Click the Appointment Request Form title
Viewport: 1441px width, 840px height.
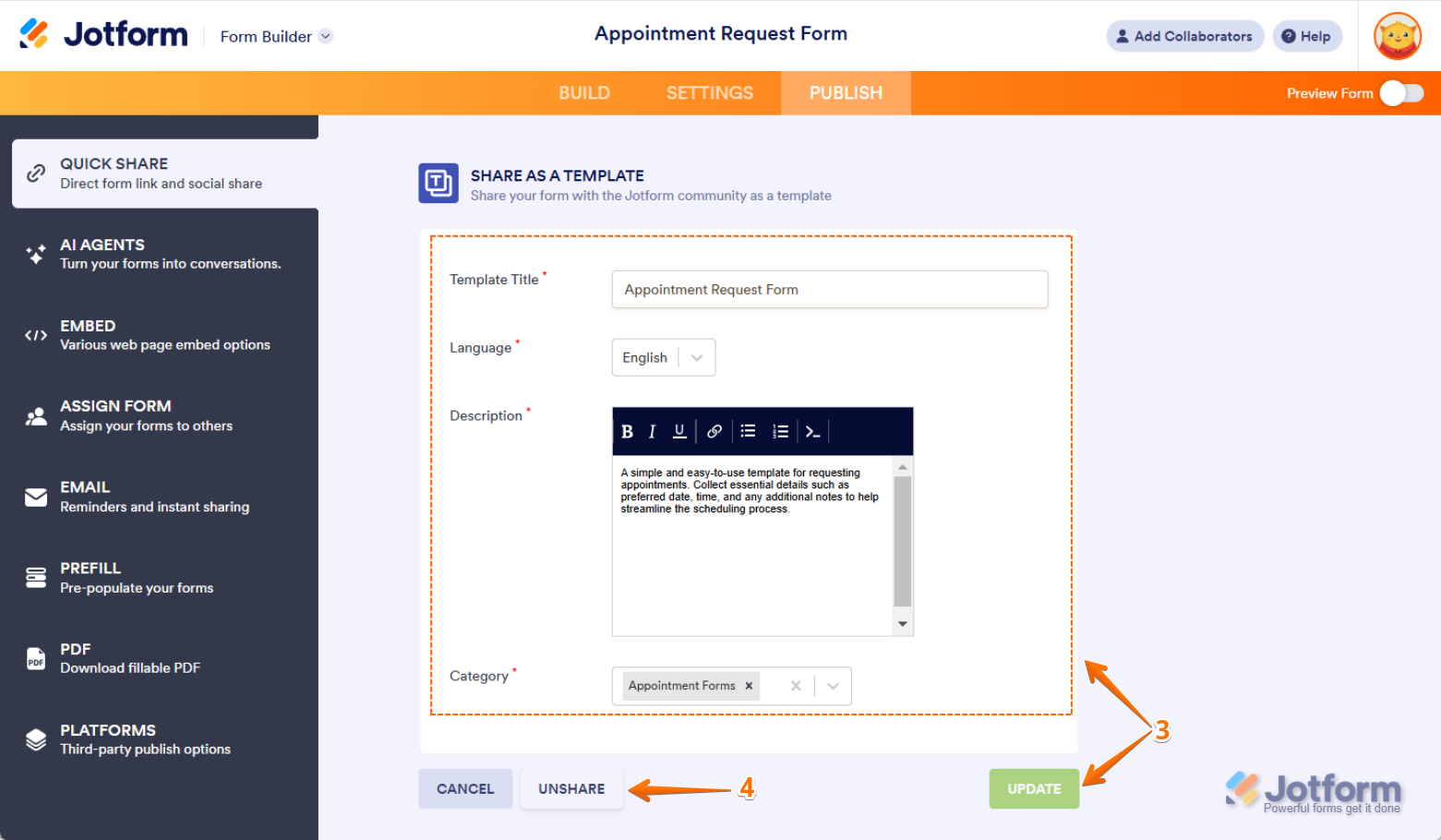click(721, 33)
